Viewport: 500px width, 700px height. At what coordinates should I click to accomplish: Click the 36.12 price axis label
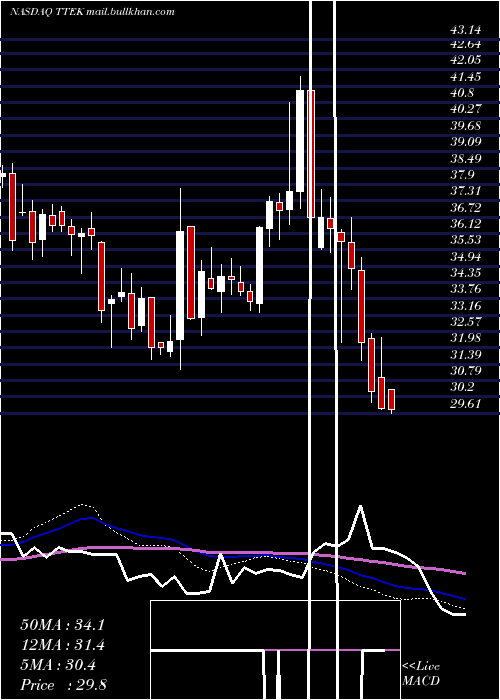point(466,223)
